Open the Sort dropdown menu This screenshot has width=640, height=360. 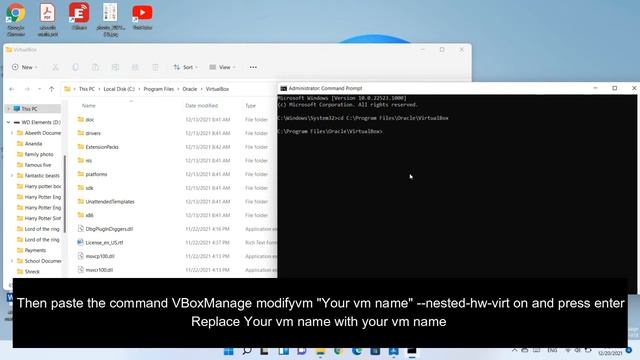(186, 67)
